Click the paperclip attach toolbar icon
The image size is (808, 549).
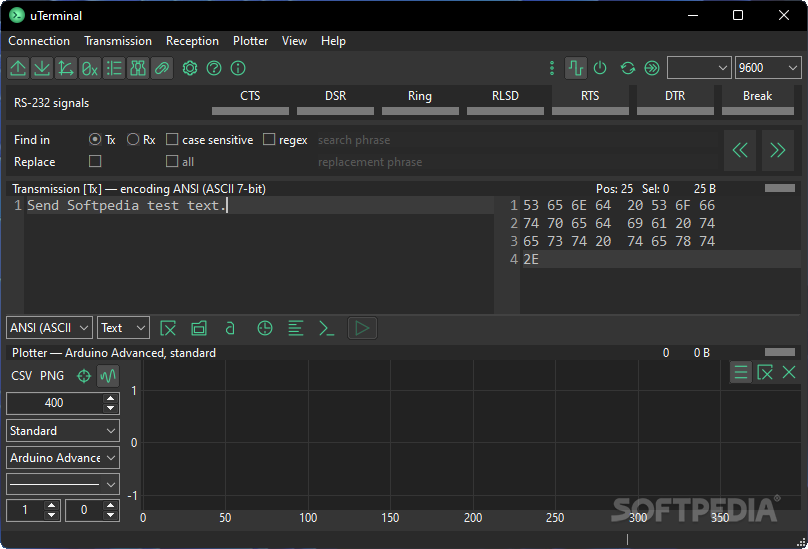162,68
